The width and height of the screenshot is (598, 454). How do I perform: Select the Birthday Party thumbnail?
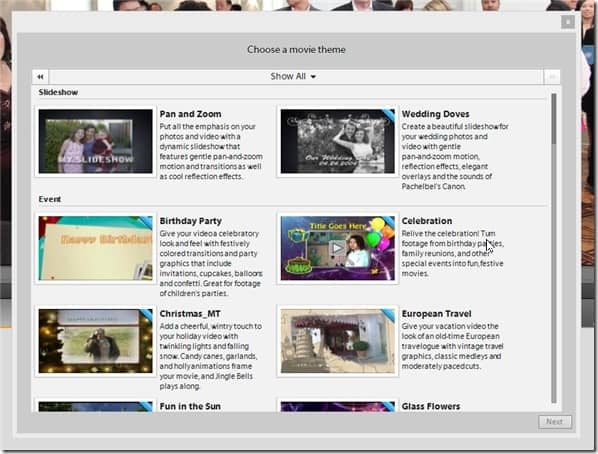95,248
